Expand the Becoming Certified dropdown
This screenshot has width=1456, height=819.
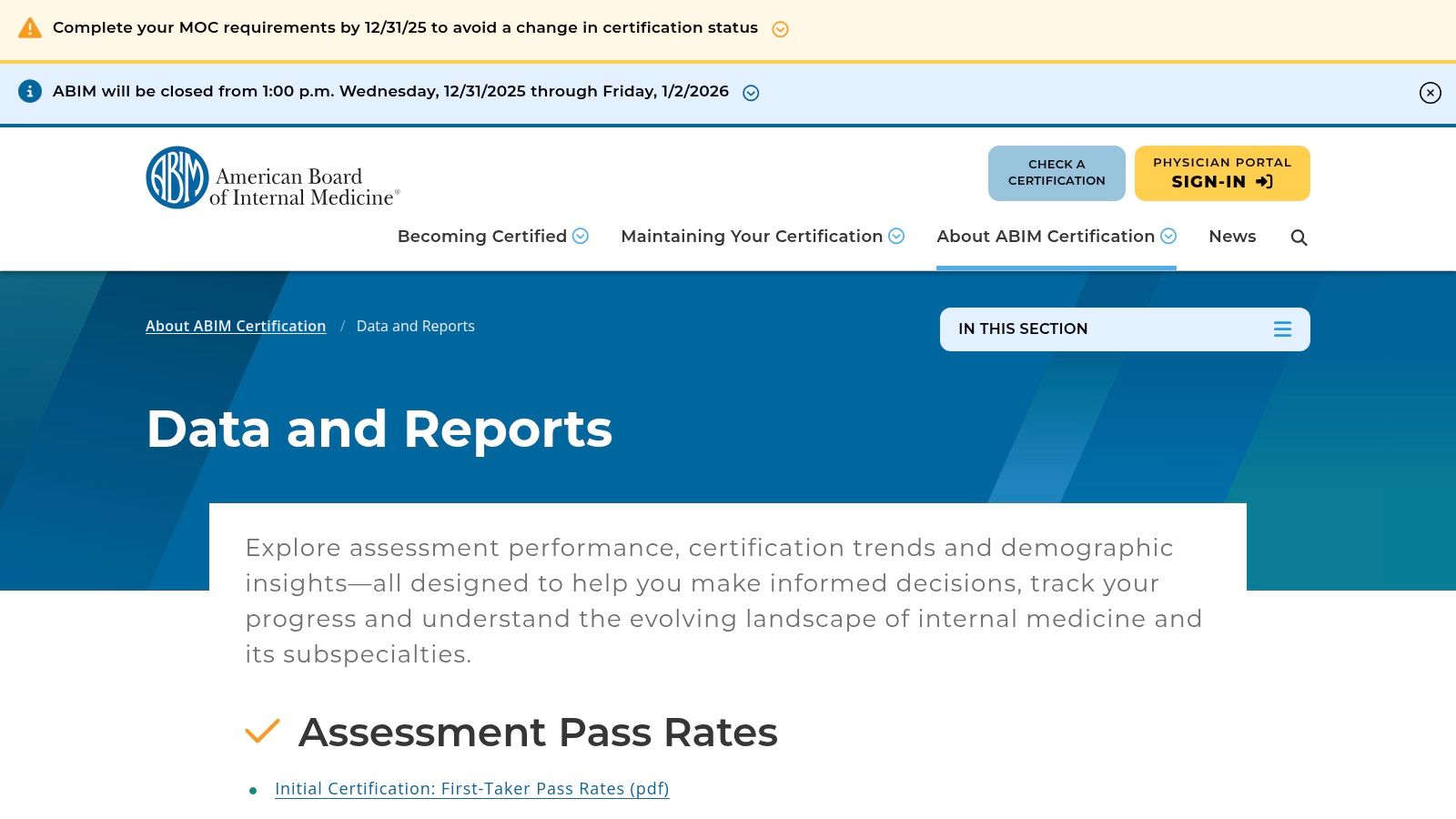click(581, 237)
